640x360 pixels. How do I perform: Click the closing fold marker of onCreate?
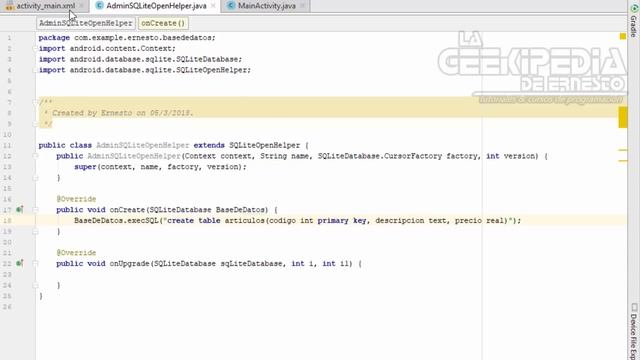(36, 231)
